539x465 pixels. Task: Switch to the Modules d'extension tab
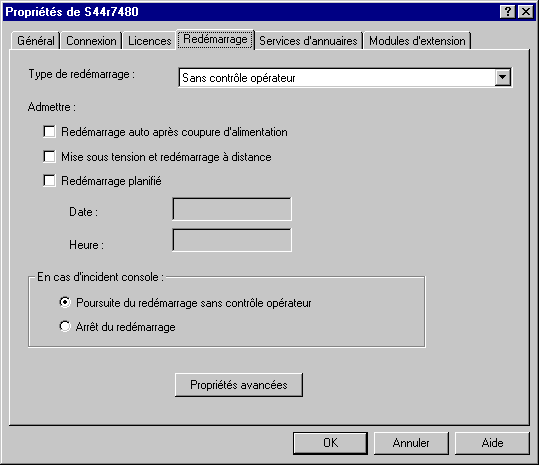click(417, 41)
